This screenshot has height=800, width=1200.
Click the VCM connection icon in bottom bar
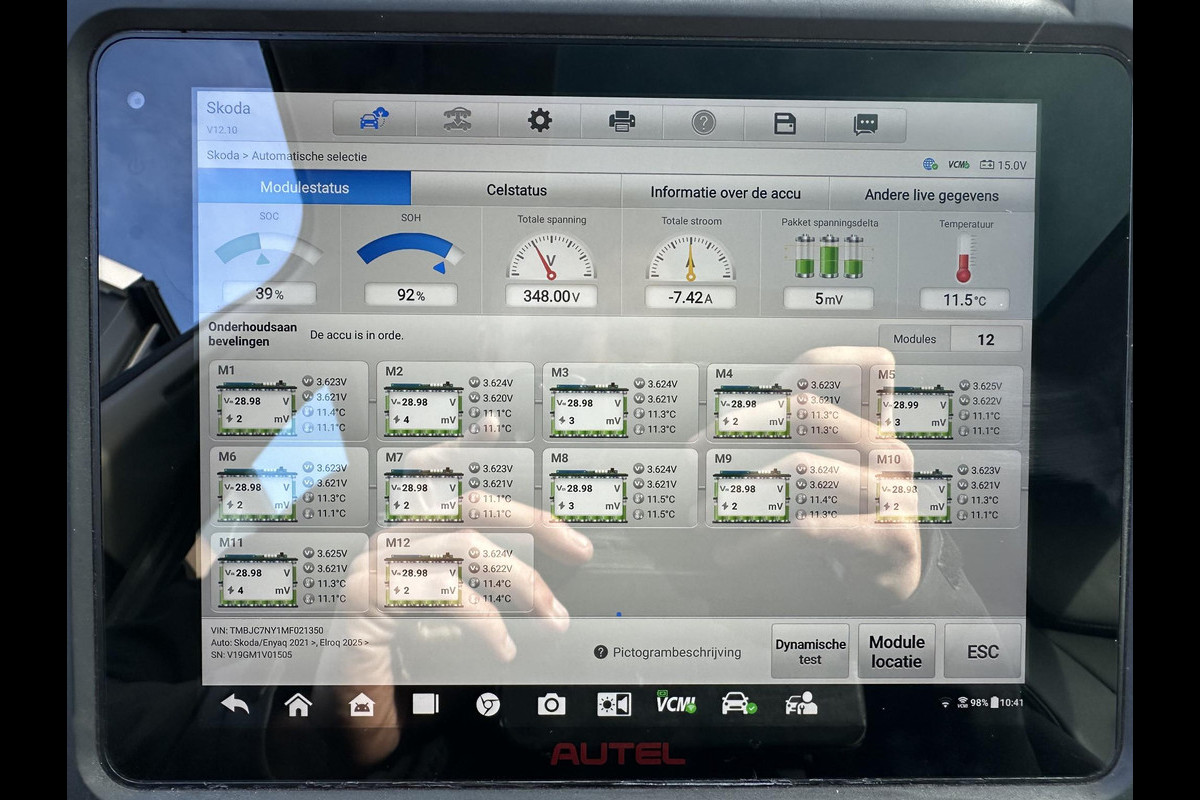coord(675,703)
